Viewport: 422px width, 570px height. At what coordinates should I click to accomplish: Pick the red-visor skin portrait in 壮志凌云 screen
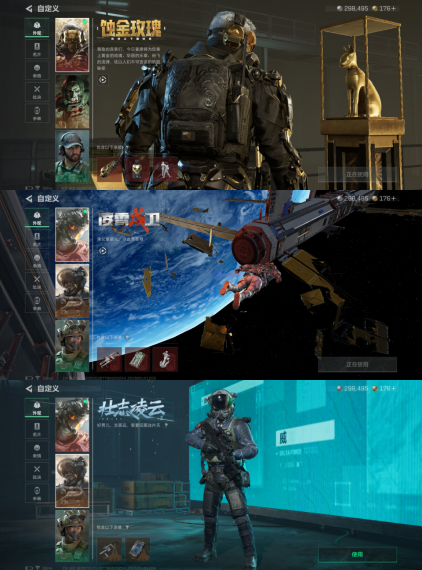[72, 425]
